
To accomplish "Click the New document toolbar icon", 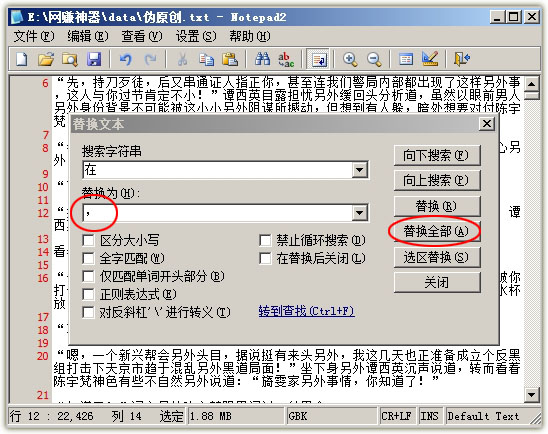I will (22, 59).
